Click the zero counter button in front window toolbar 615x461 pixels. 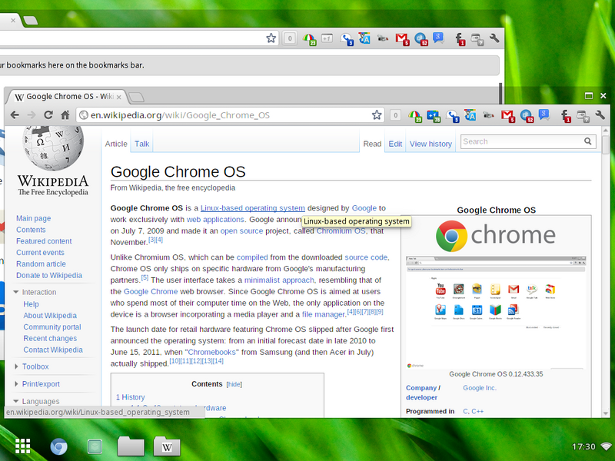395,115
